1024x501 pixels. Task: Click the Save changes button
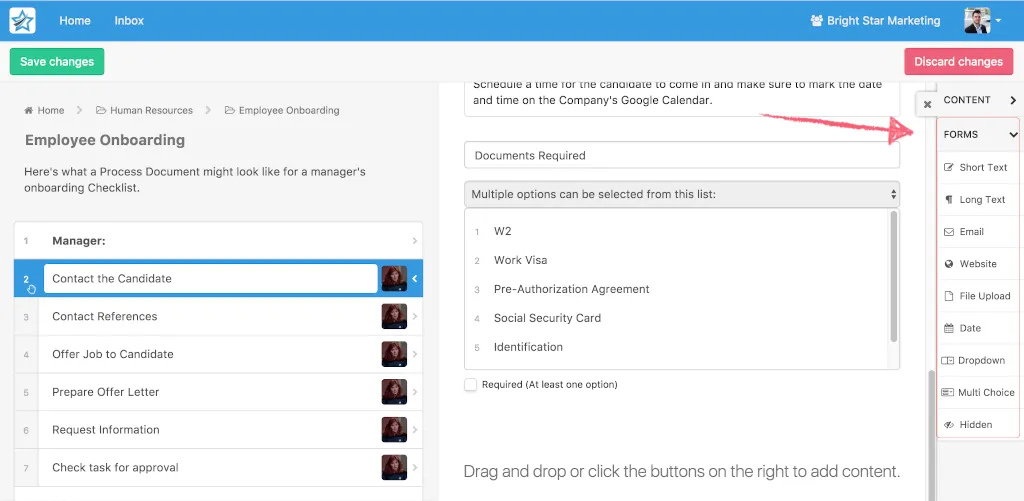[x=57, y=61]
